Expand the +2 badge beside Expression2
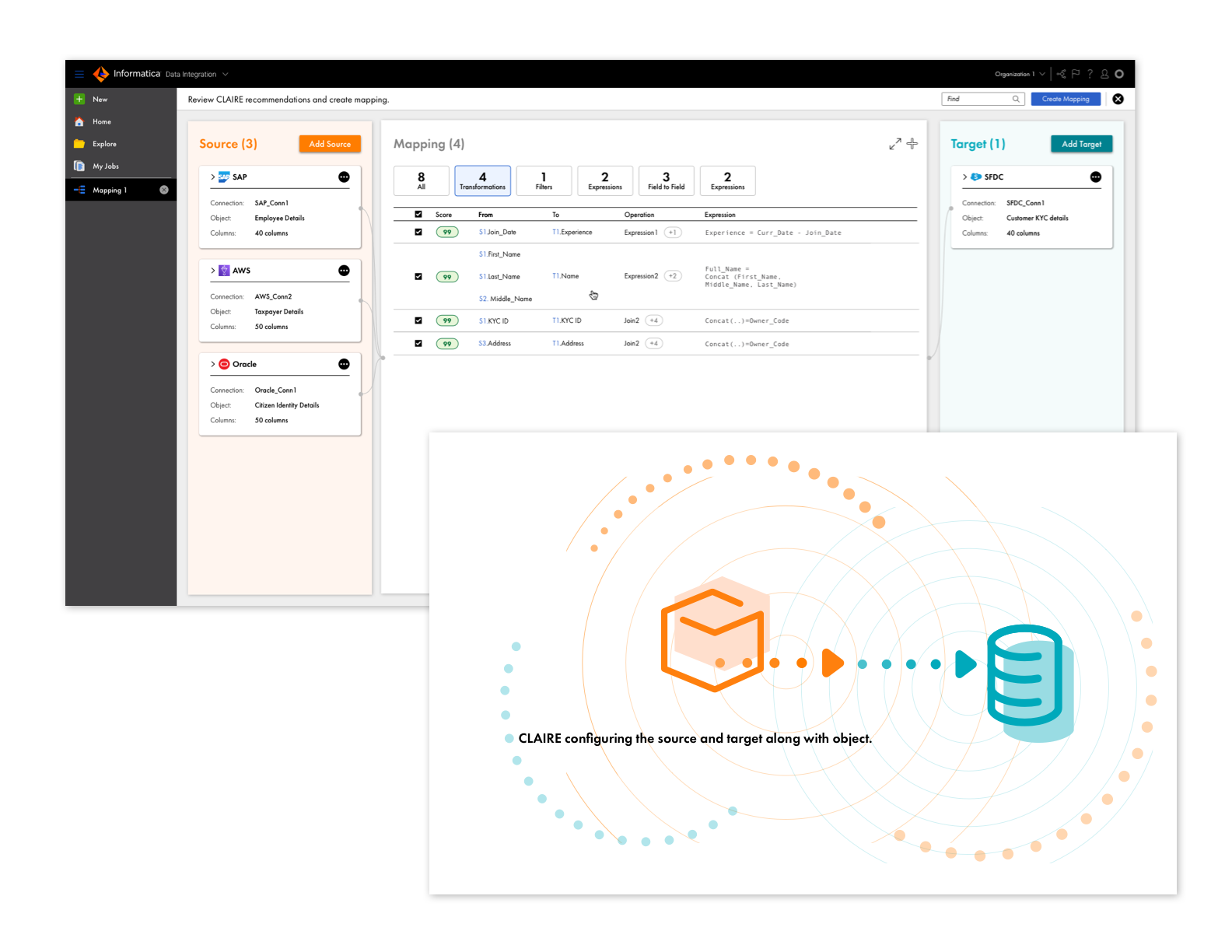 click(673, 276)
